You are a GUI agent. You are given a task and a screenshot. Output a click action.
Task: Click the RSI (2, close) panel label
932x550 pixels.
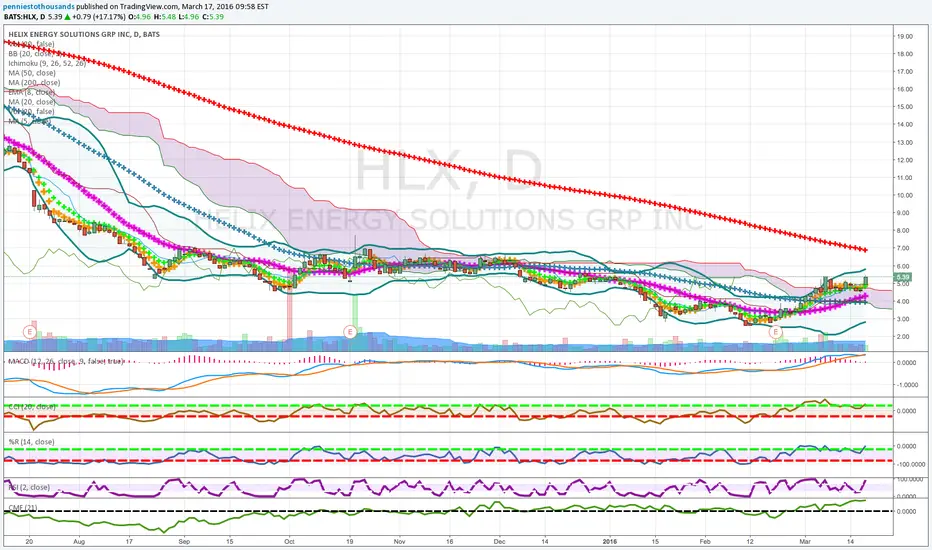[x=29, y=487]
